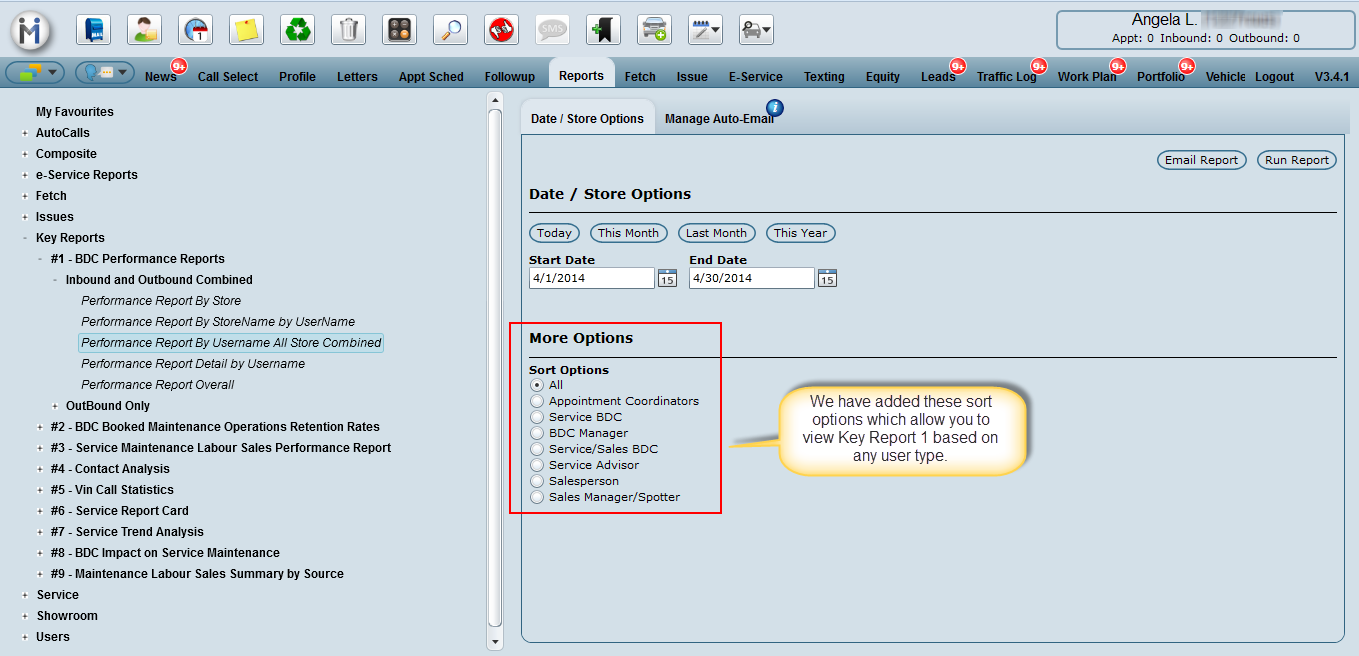Click the magnifying glass search icon
The height and width of the screenshot is (656, 1359).
[450, 30]
